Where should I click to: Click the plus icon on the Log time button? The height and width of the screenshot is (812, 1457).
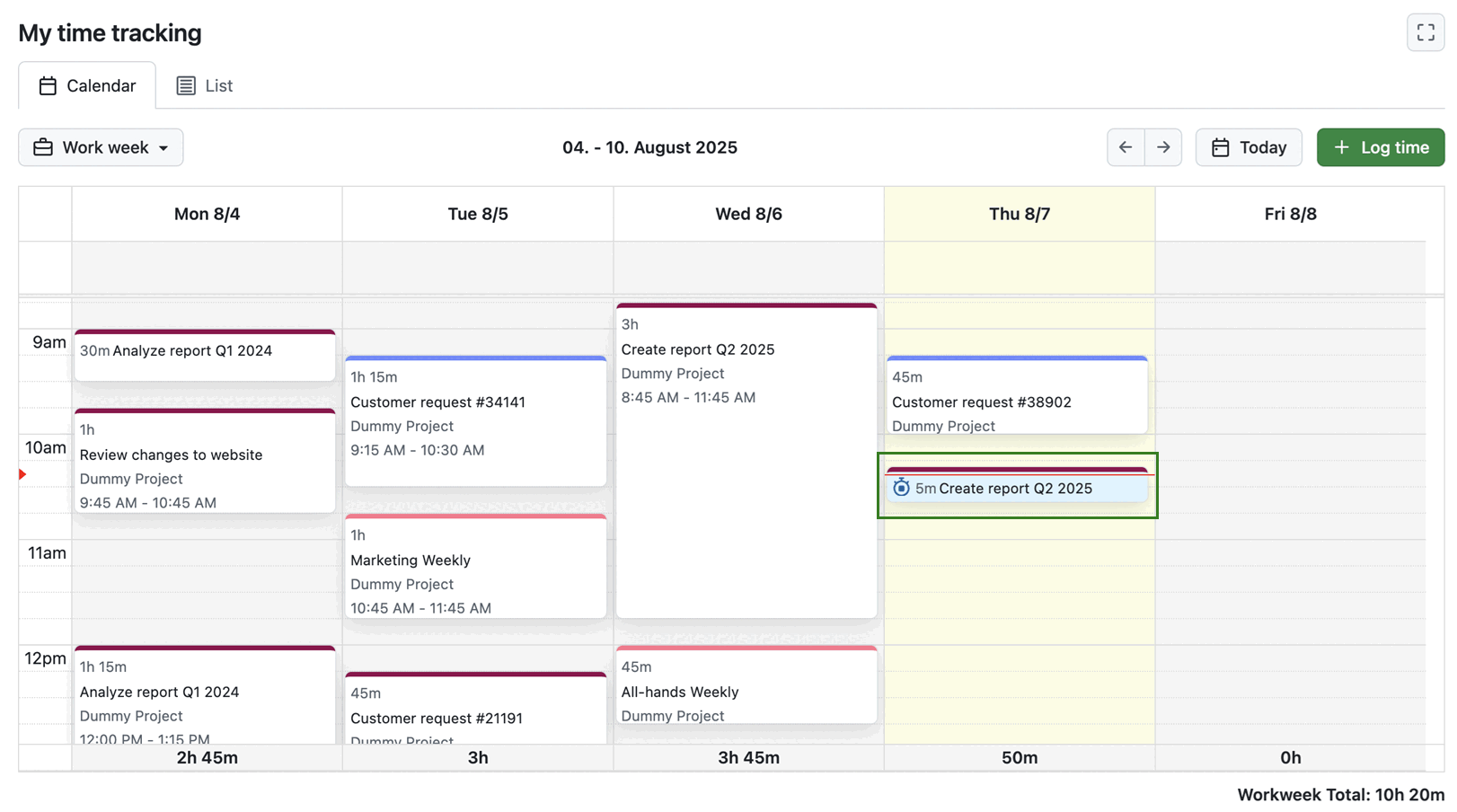click(x=1342, y=146)
